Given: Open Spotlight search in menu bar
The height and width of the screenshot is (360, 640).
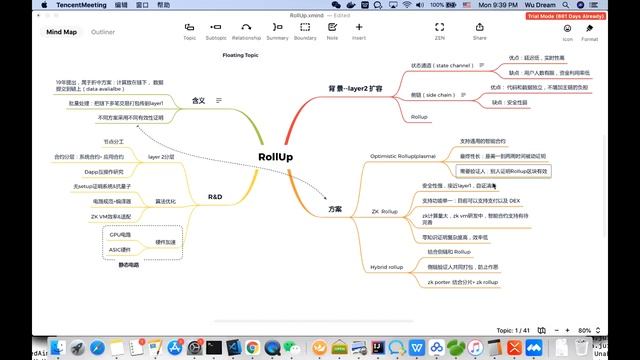Looking at the screenshot, I should pyautogui.click(x=565, y=5).
